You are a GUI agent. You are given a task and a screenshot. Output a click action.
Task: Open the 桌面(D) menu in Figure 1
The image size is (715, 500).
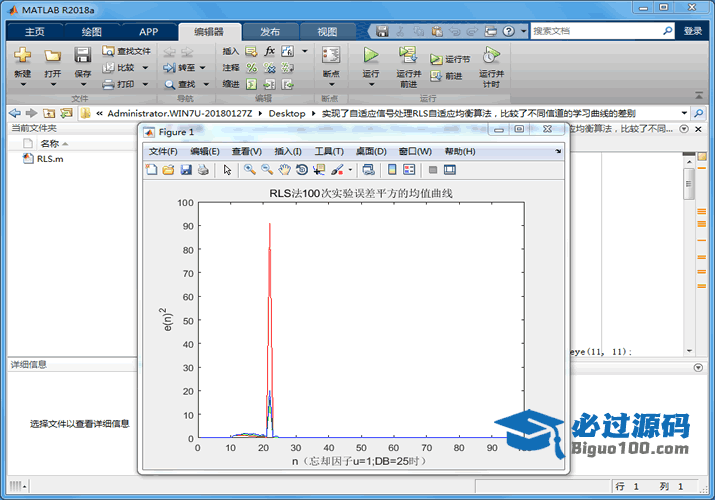pyautogui.click(x=371, y=151)
